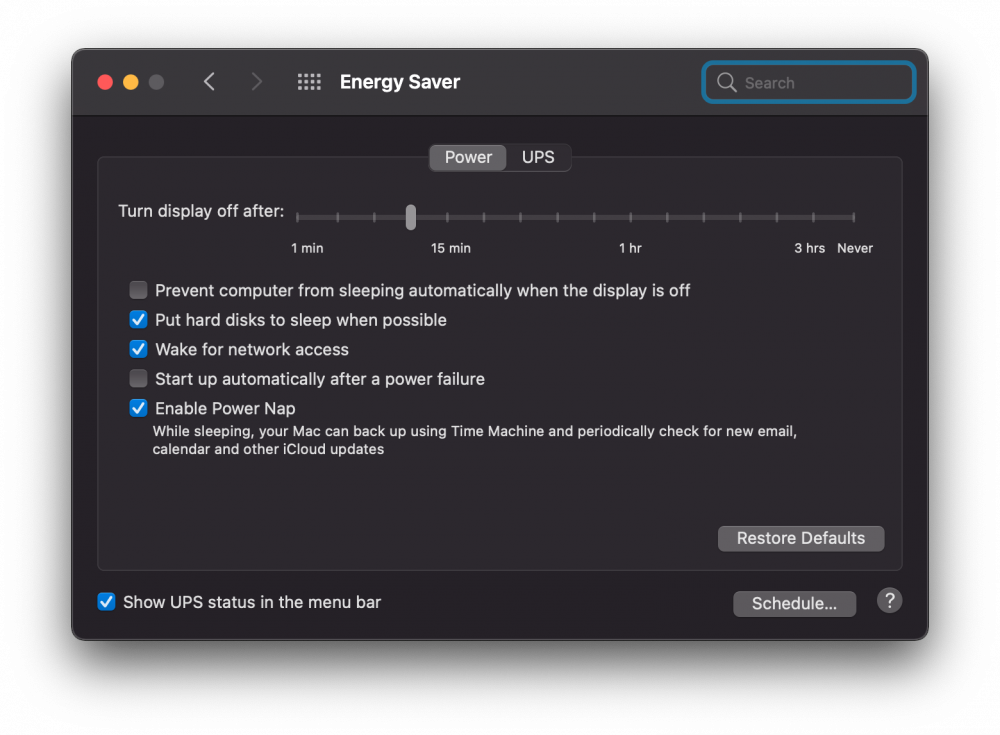This screenshot has width=1000, height=735.
Task: Open help with the question mark button
Action: coord(889,600)
